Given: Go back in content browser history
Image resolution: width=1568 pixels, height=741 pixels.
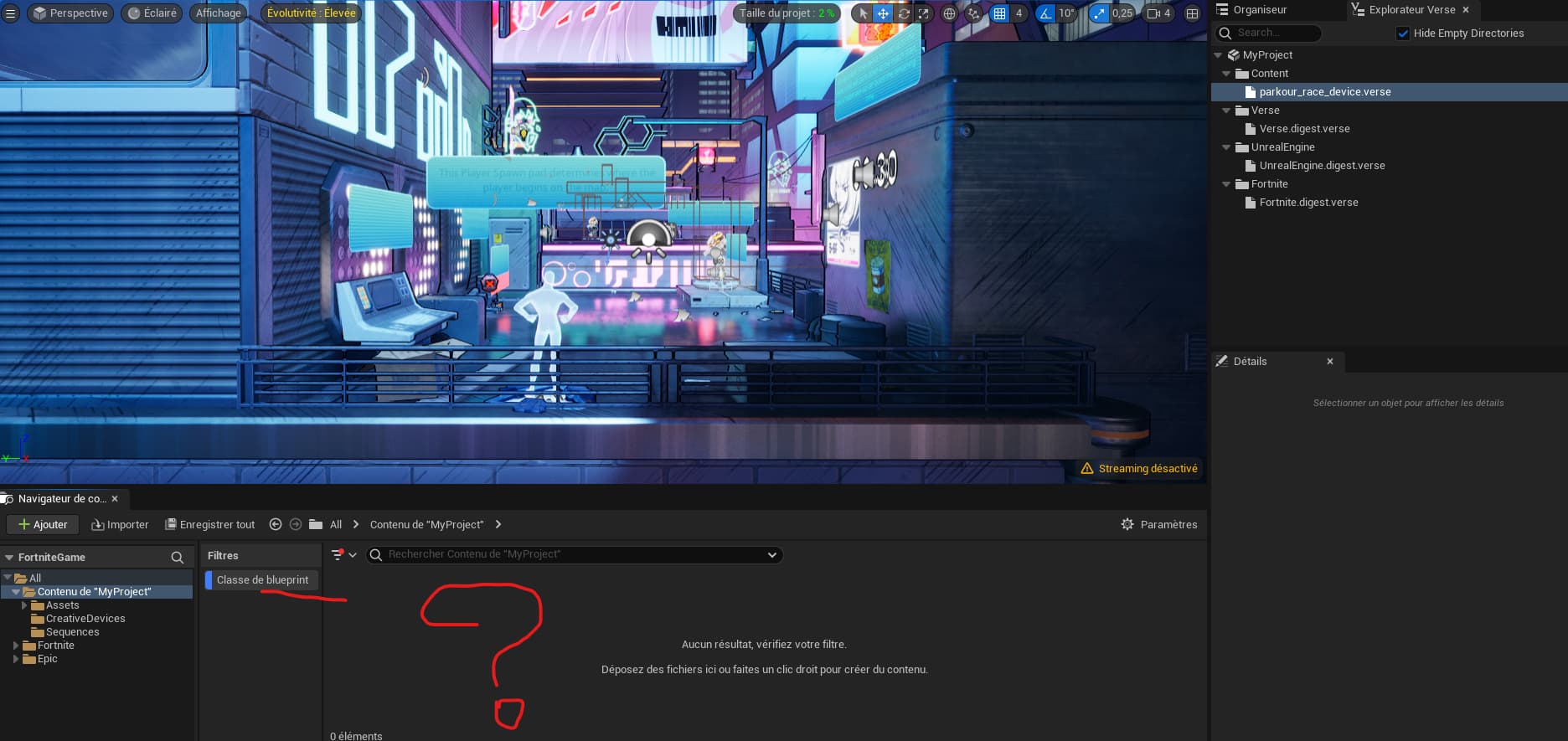Looking at the screenshot, I should coord(275,524).
